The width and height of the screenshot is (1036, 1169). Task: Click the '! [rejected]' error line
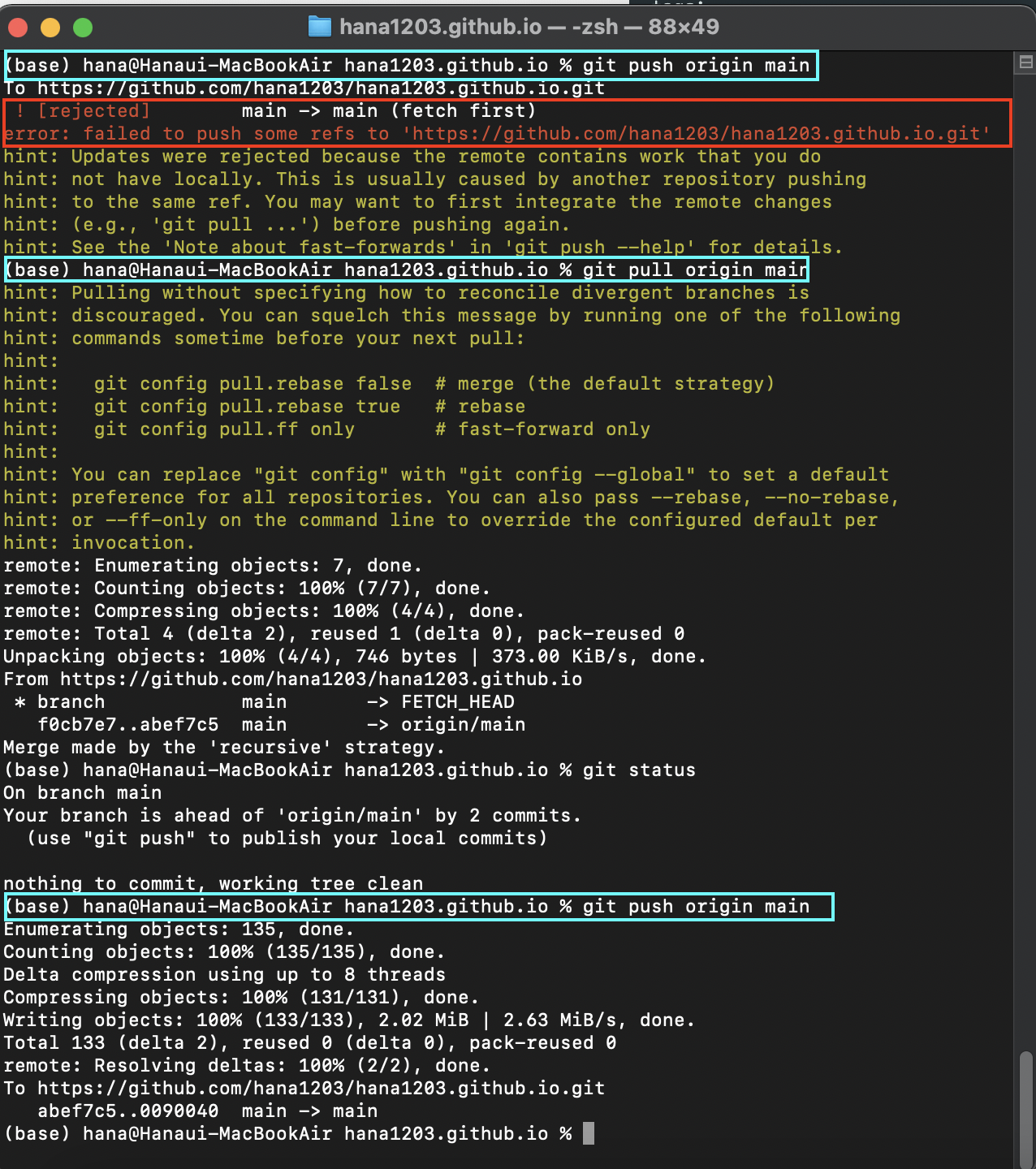coord(276,110)
